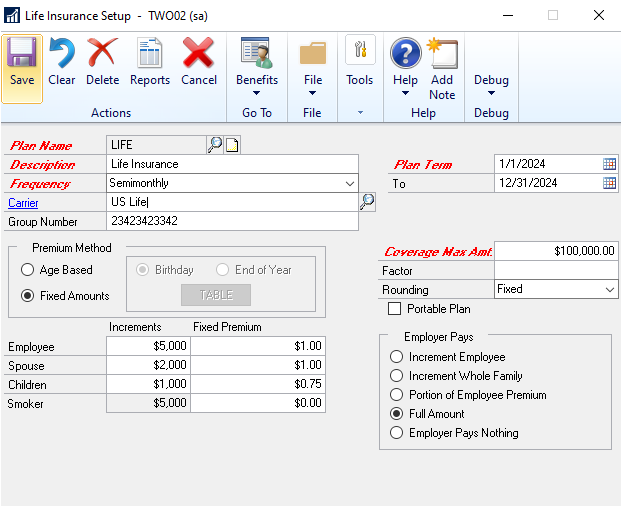Edit Children increment $1,000
Image resolution: width=622 pixels, height=507 pixels.
[x=148, y=384]
